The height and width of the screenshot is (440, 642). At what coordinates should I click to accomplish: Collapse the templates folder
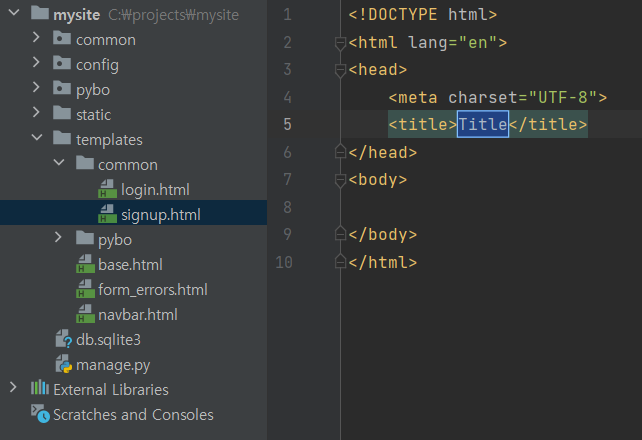37,138
